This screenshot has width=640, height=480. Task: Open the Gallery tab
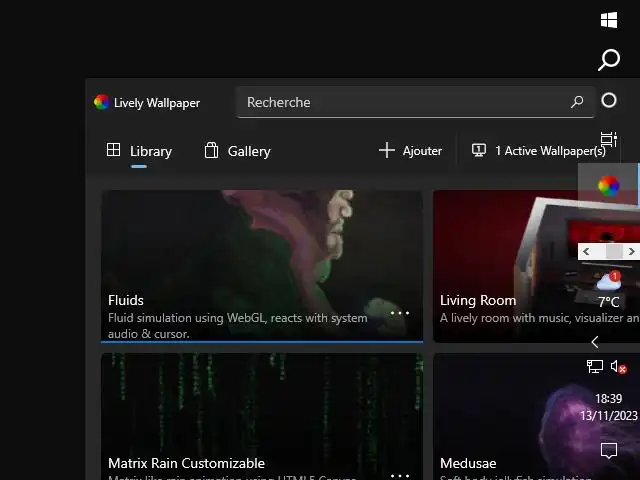click(x=237, y=151)
